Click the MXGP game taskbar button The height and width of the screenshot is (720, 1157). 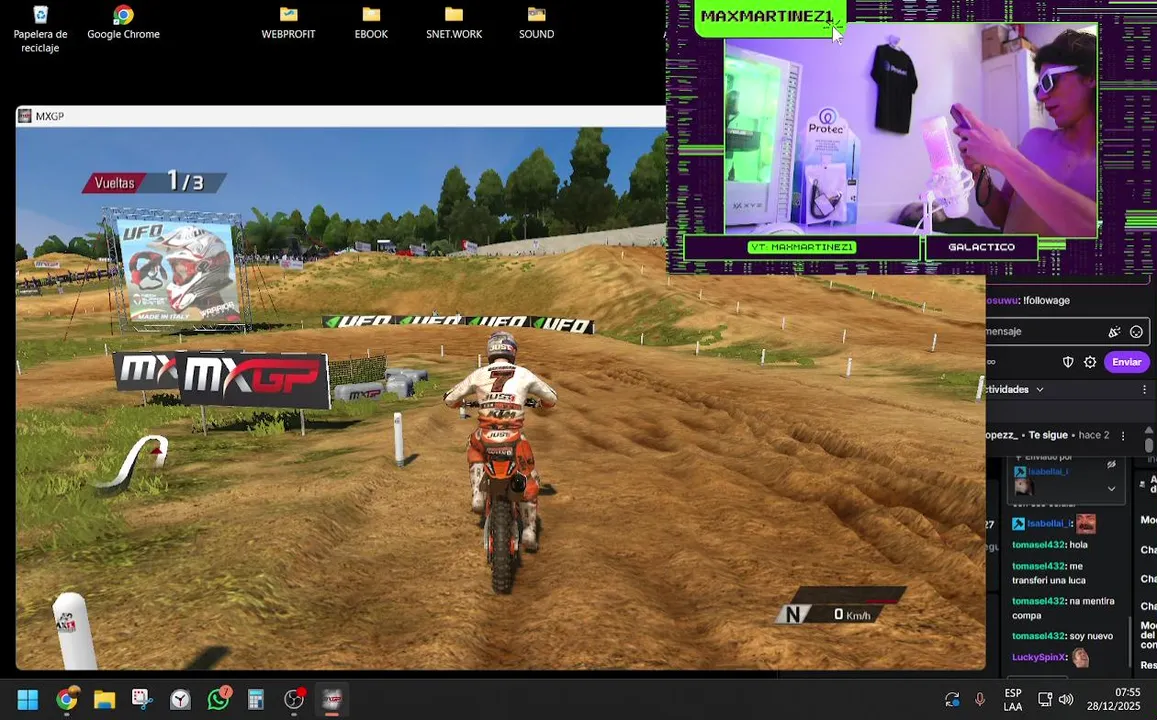click(332, 699)
